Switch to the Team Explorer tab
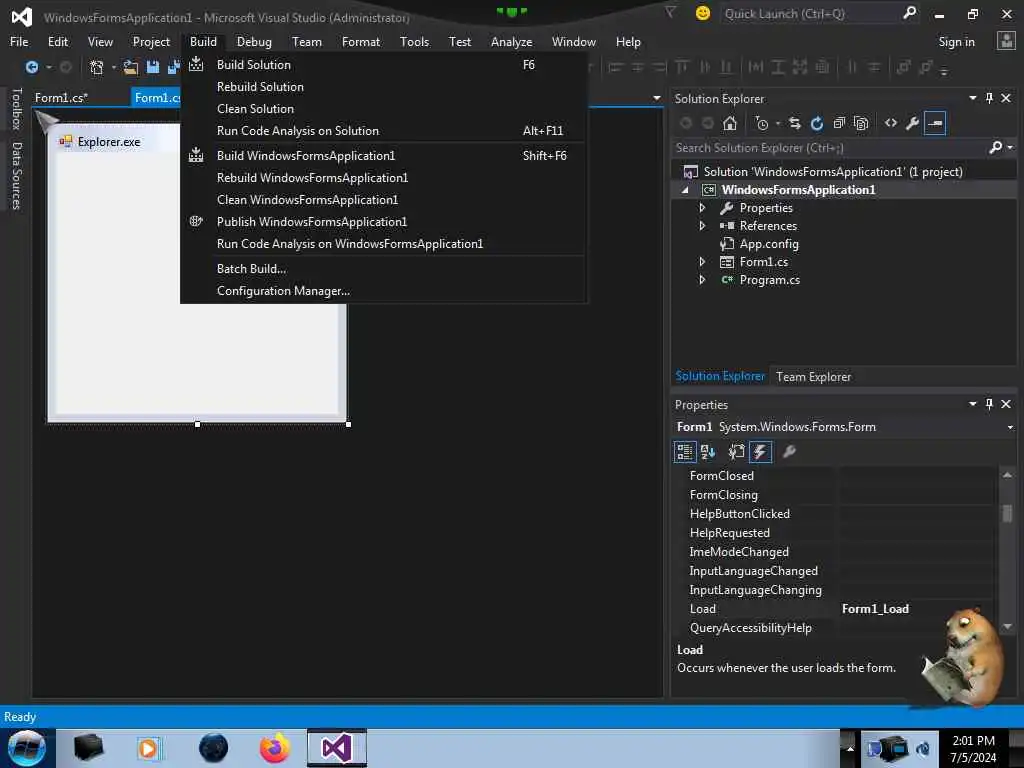Screen dimensions: 1024x768 click(813, 377)
